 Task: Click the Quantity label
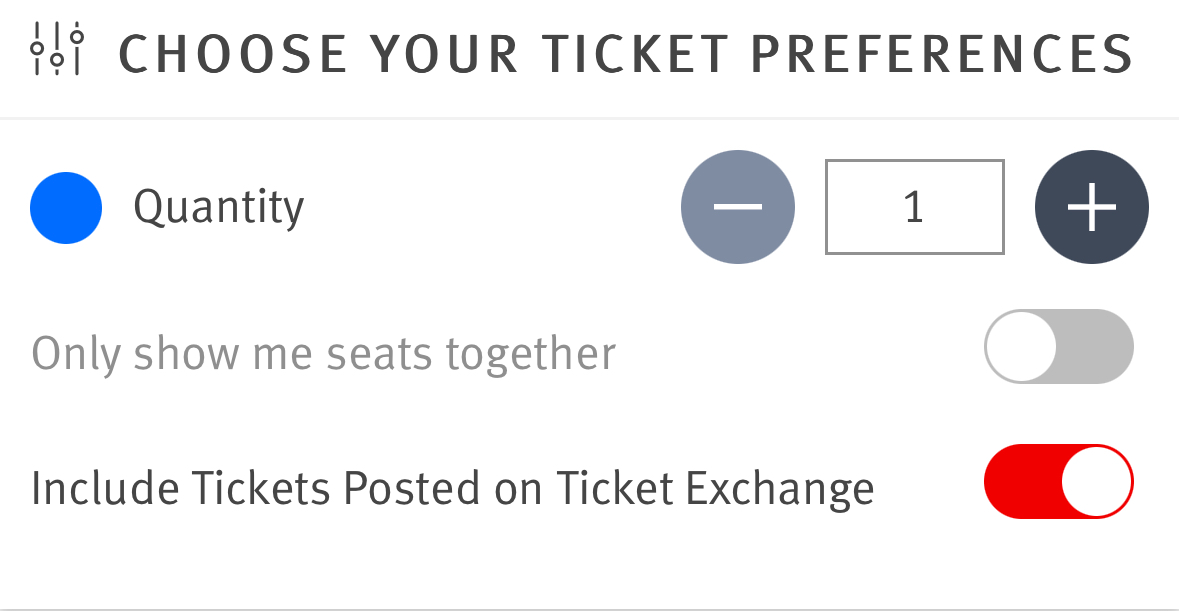click(219, 208)
